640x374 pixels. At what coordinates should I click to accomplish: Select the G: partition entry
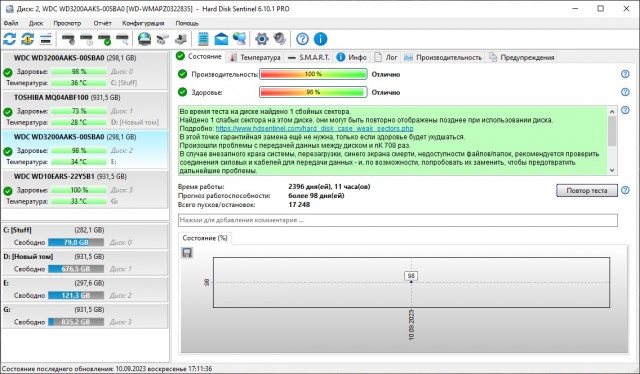pos(85,316)
